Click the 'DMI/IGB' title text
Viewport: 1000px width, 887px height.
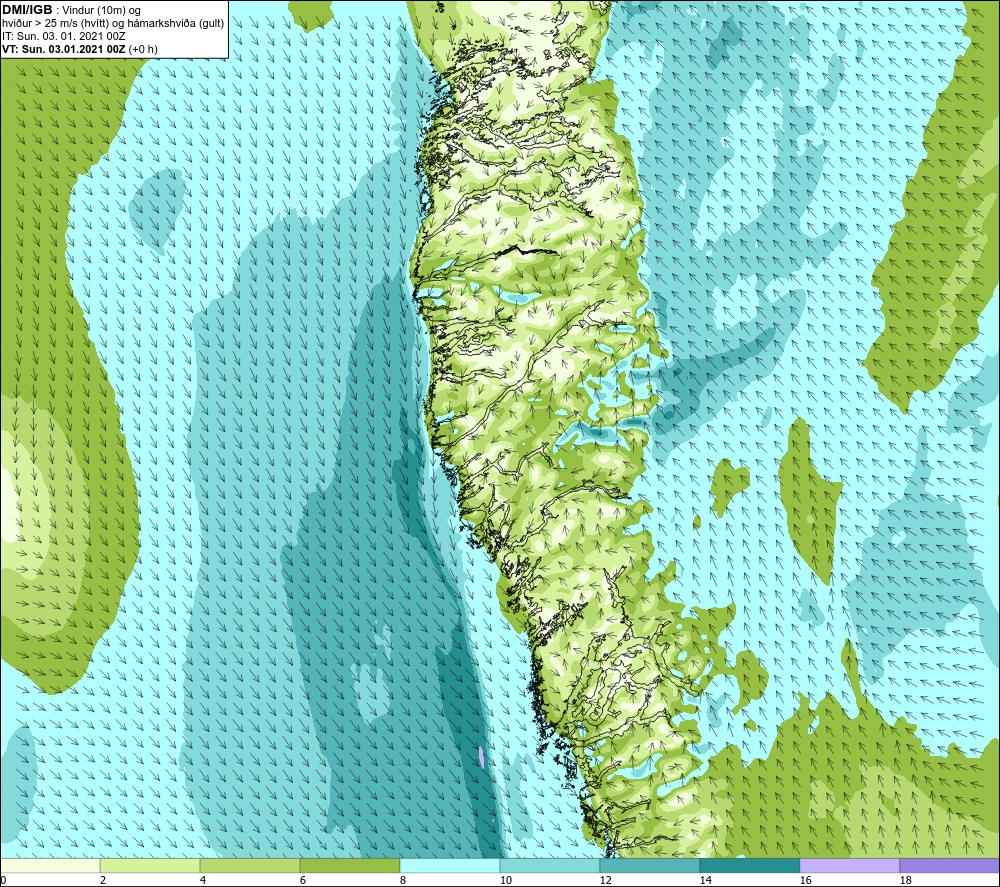pyautogui.click(x=27, y=10)
